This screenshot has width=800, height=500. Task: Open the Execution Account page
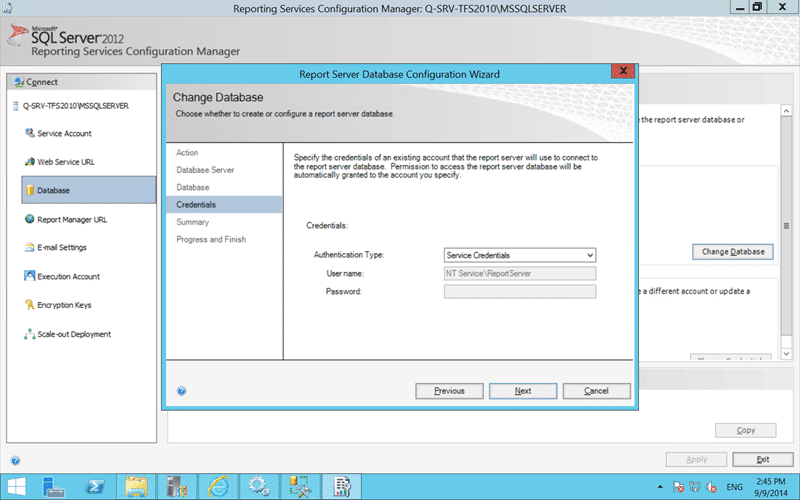pyautogui.click(x=68, y=277)
